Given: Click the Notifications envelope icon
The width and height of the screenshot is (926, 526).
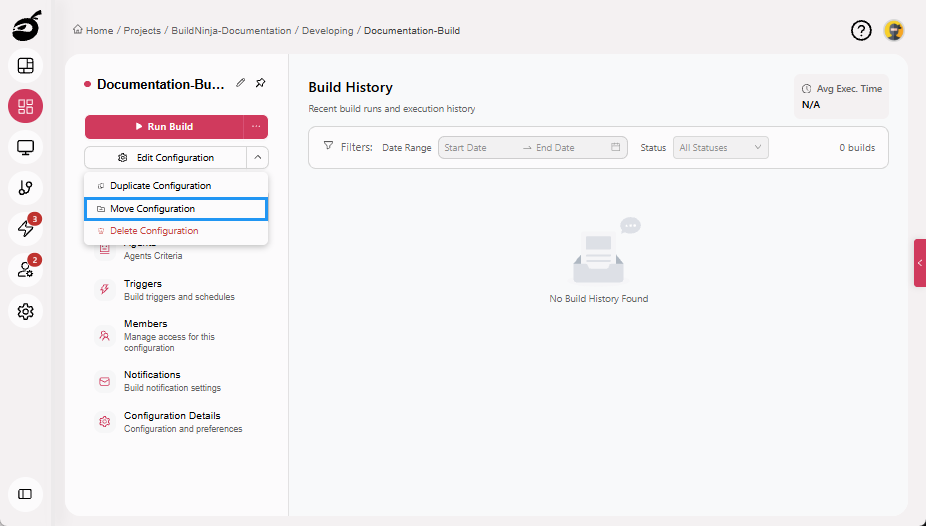Looking at the screenshot, I should pos(105,381).
